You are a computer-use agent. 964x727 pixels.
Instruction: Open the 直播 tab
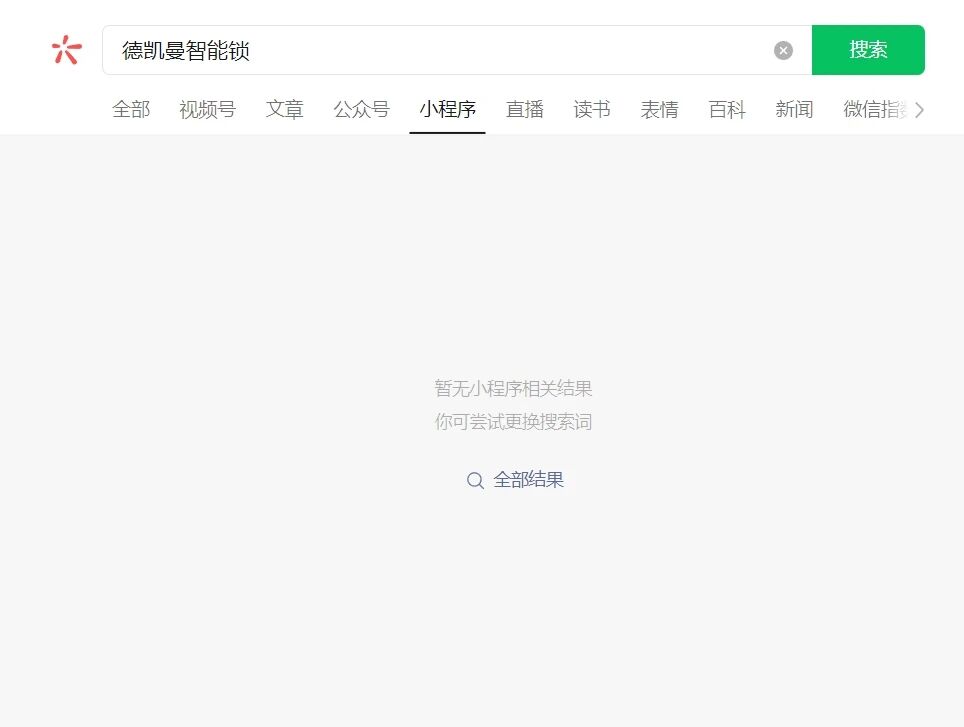coord(524,109)
